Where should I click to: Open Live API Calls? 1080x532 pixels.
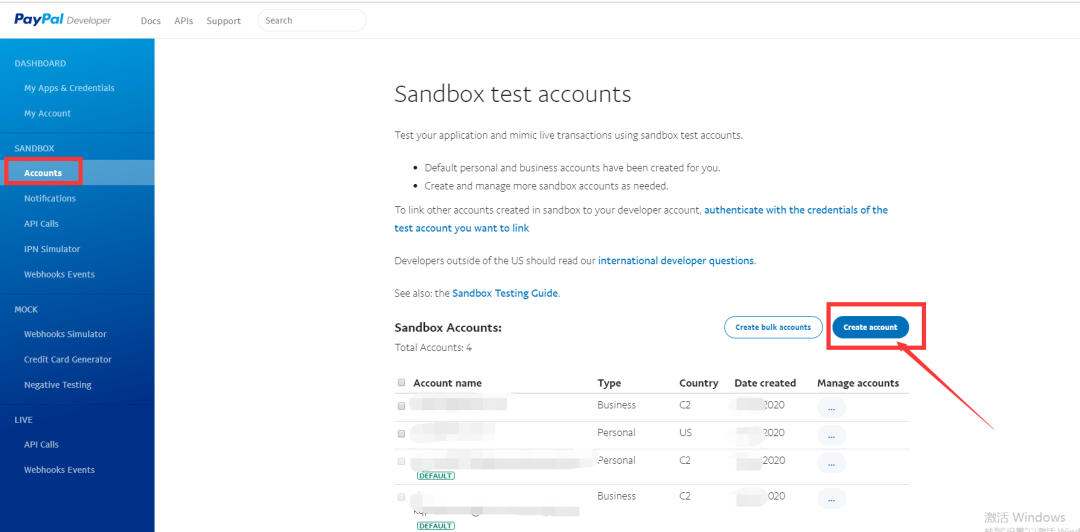pyautogui.click(x=41, y=444)
